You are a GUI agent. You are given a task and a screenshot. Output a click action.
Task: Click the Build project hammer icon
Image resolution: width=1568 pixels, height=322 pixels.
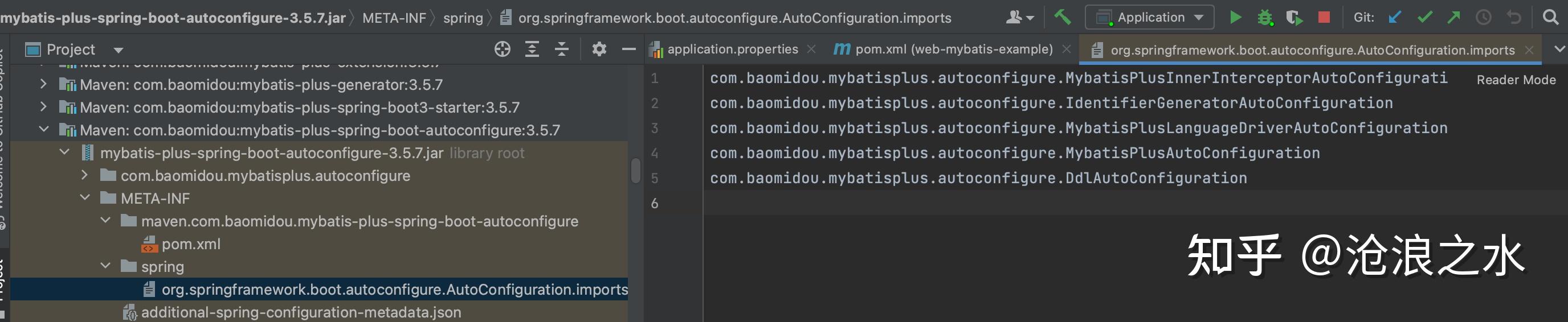coord(1062,17)
